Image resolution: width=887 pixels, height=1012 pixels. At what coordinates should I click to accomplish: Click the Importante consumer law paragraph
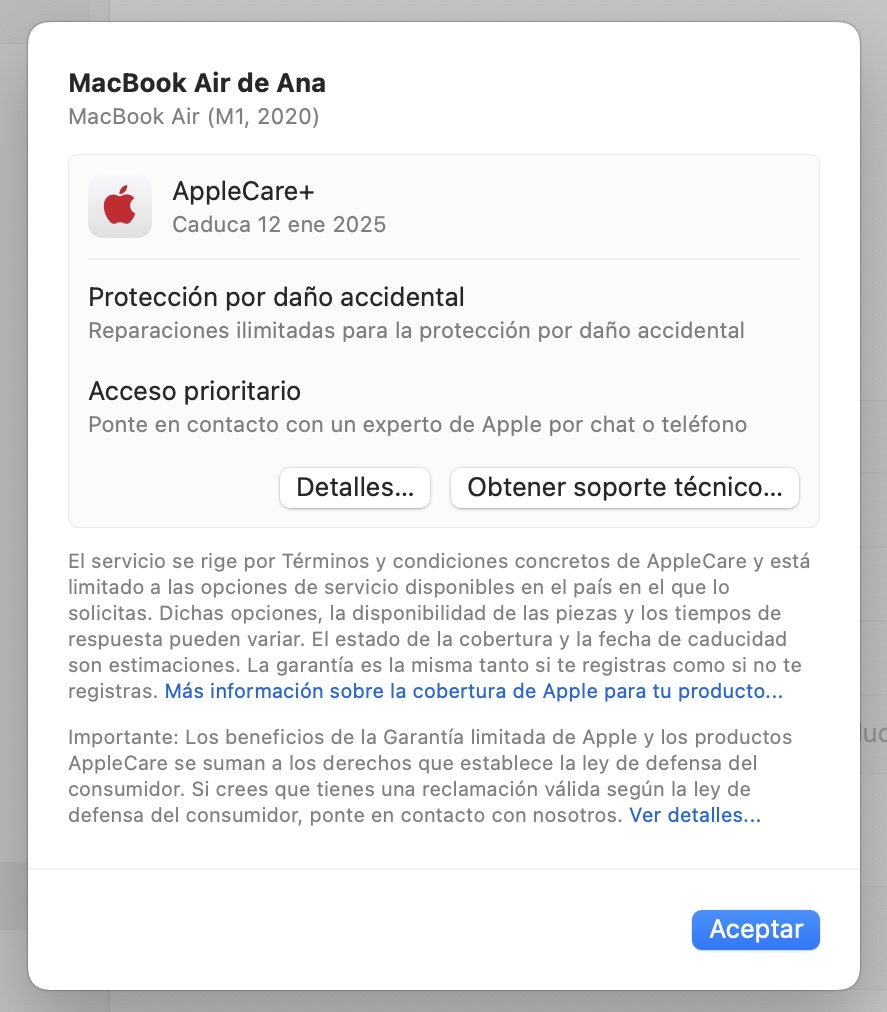[x=430, y=776]
